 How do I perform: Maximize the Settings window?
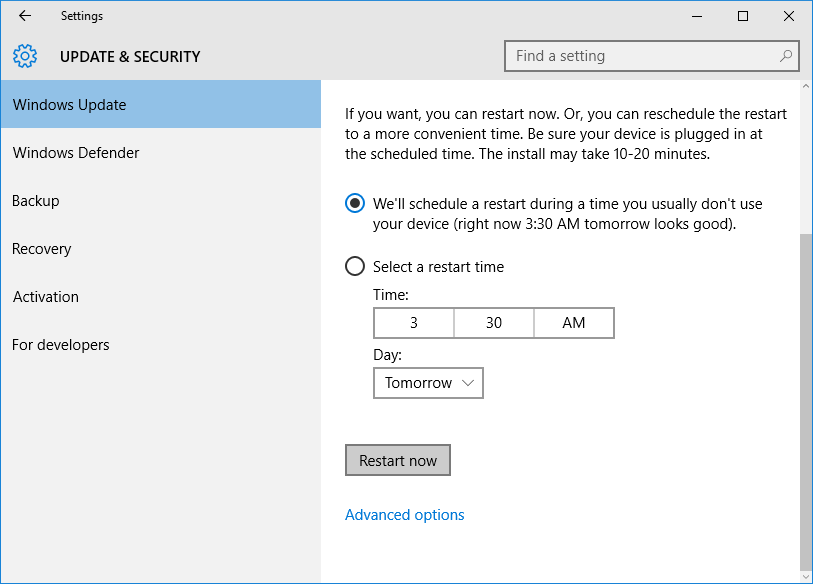[x=742, y=16]
